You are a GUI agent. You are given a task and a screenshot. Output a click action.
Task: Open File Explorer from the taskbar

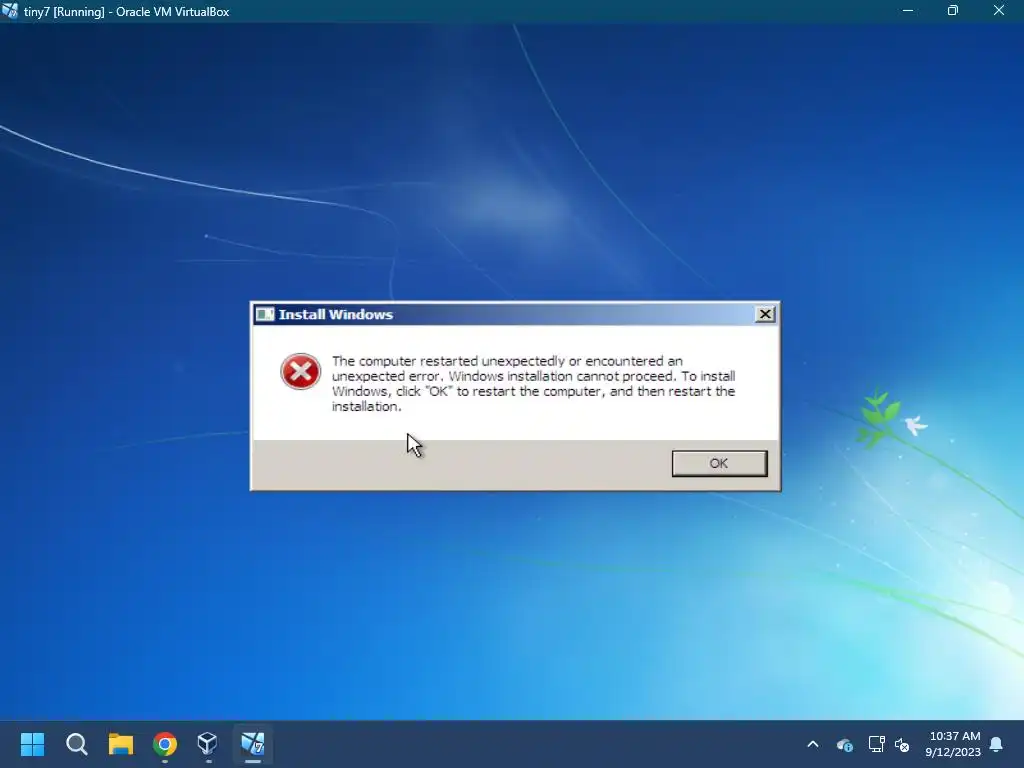(121, 744)
